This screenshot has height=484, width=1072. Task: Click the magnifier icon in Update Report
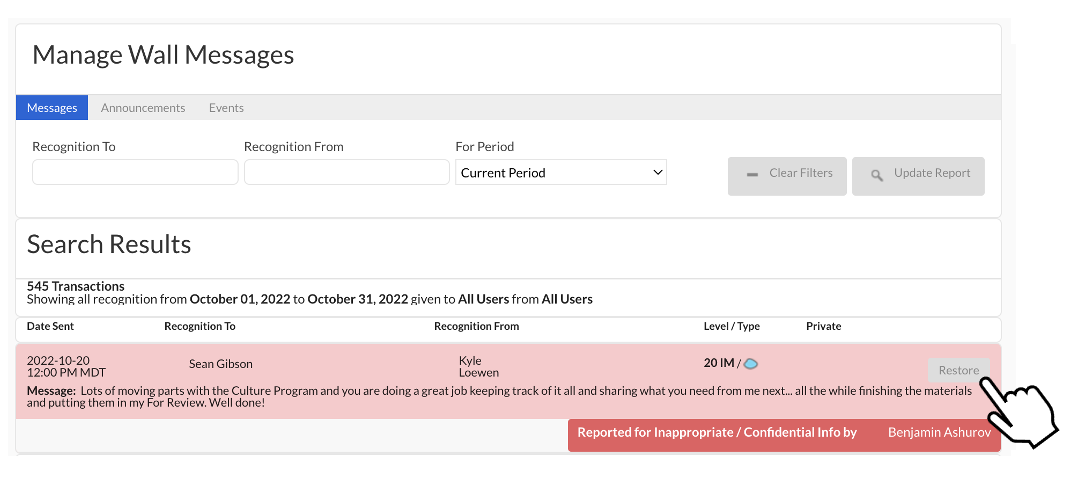876,175
